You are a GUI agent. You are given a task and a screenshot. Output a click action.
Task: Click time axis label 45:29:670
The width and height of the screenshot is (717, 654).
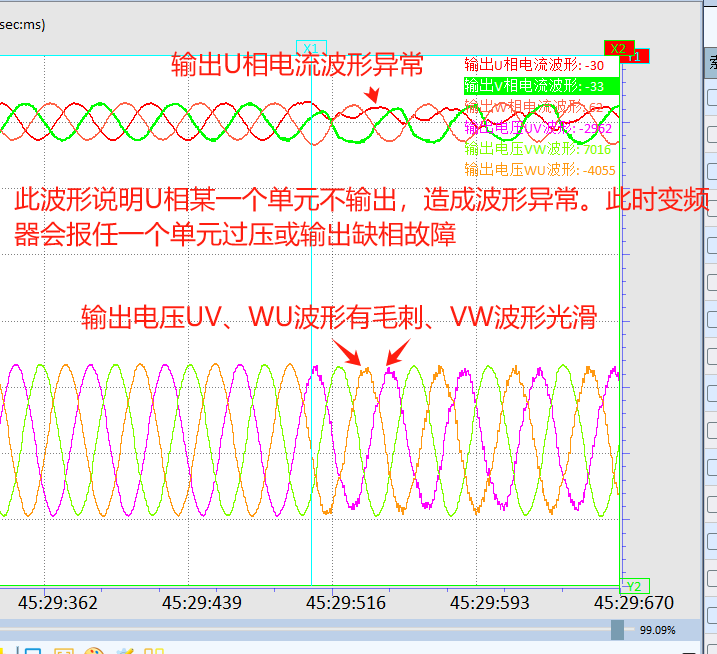(634, 603)
